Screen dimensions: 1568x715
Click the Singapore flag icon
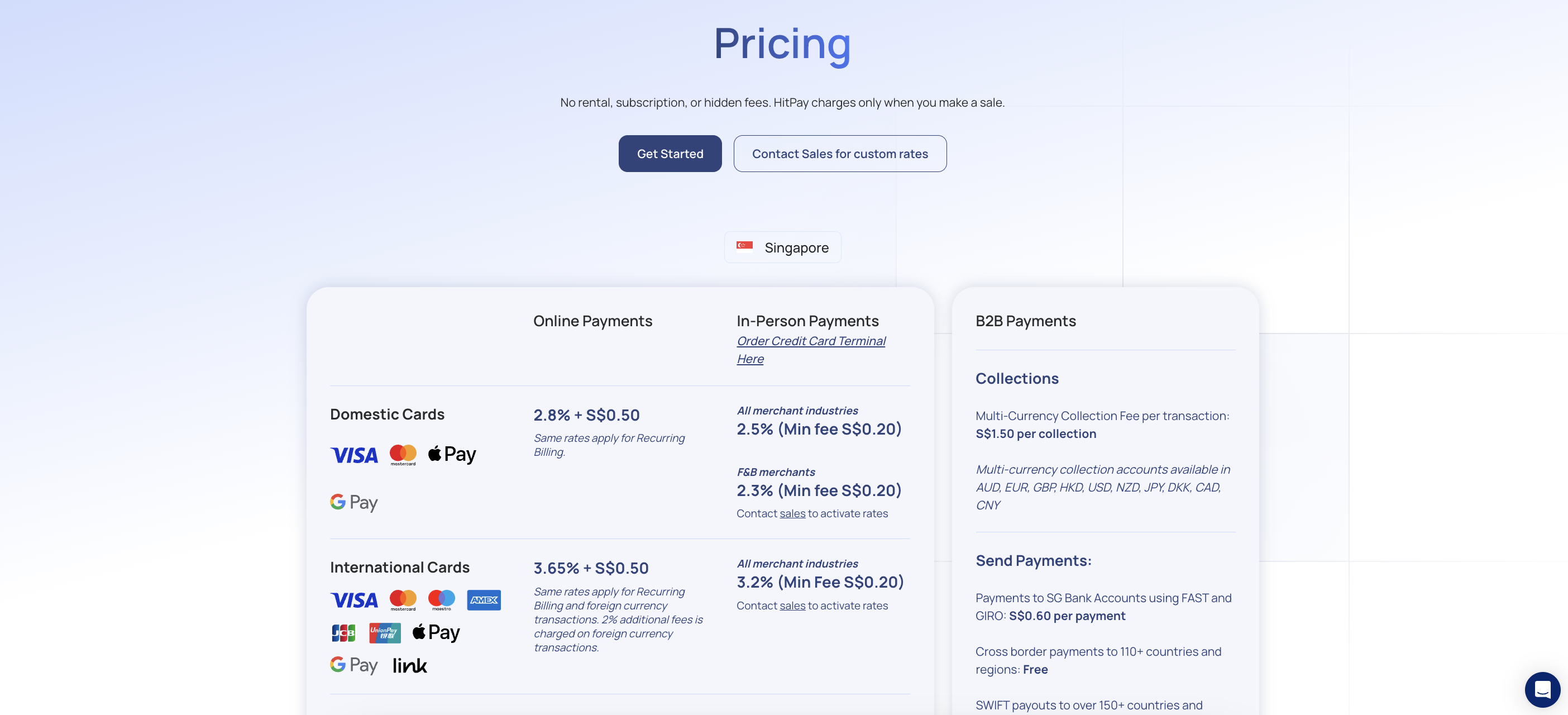744,245
